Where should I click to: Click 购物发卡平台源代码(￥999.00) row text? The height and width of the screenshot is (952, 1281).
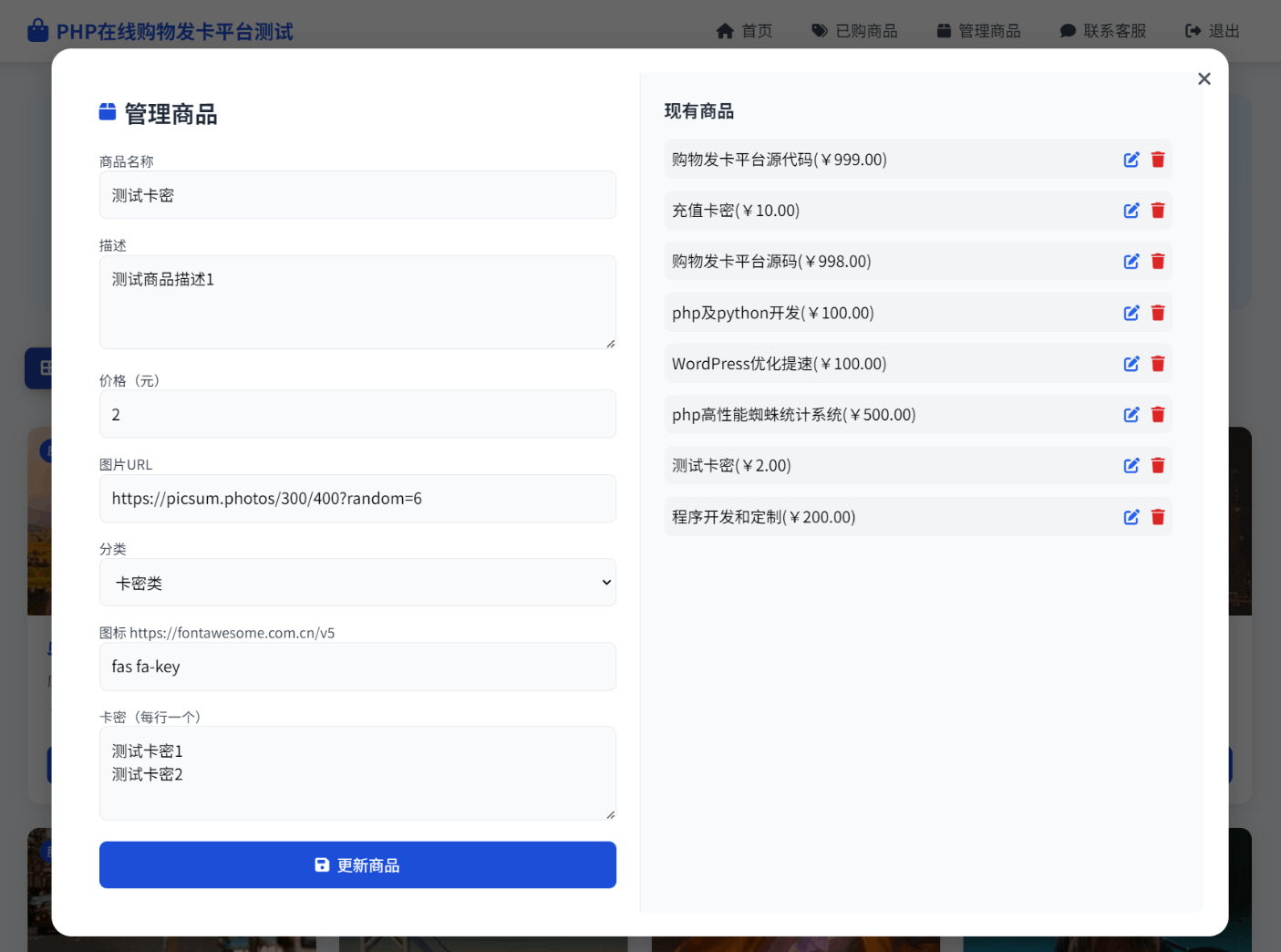click(x=780, y=160)
